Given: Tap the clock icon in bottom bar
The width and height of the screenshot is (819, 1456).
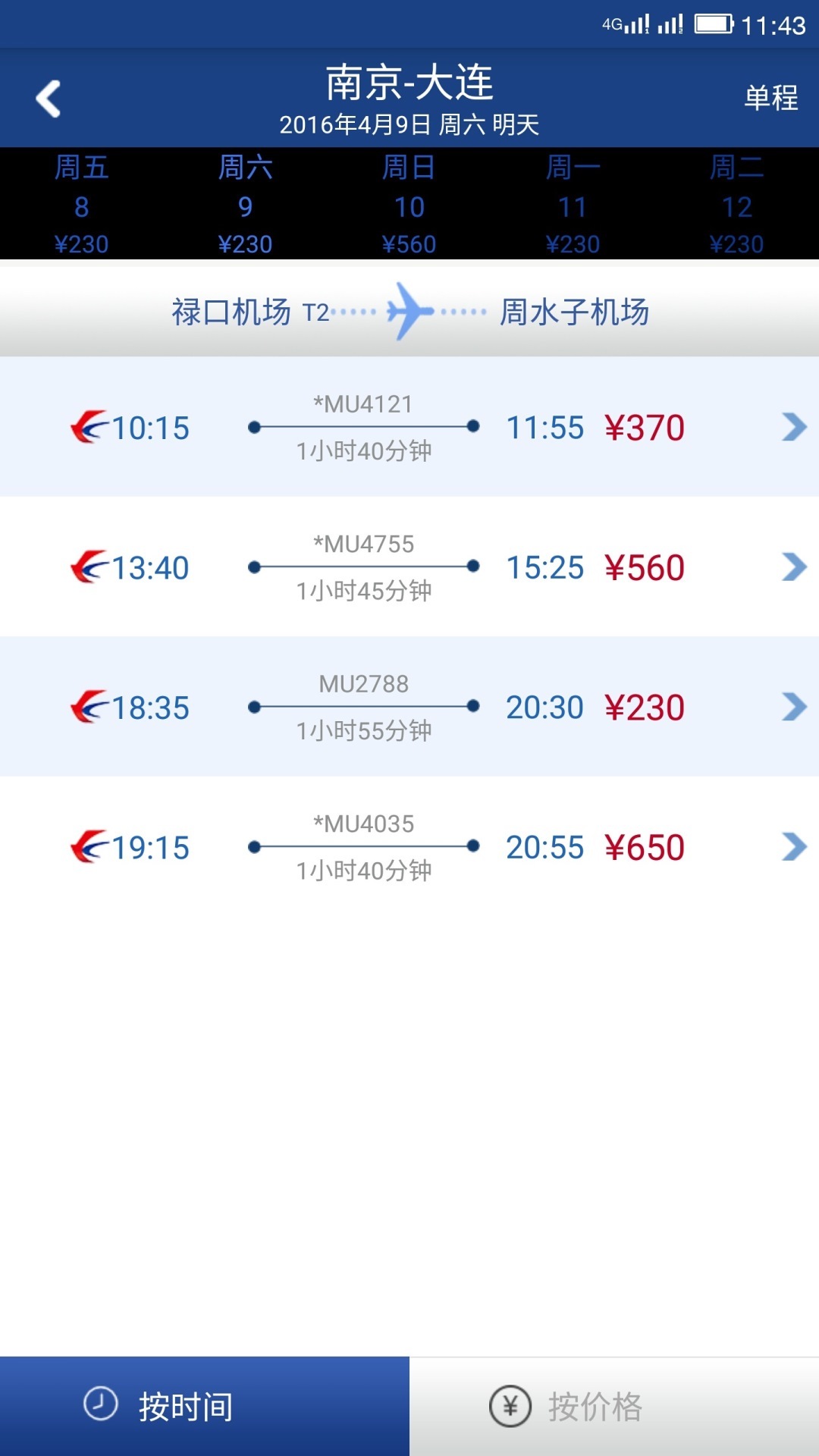Looking at the screenshot, I should coord(100,1404).
